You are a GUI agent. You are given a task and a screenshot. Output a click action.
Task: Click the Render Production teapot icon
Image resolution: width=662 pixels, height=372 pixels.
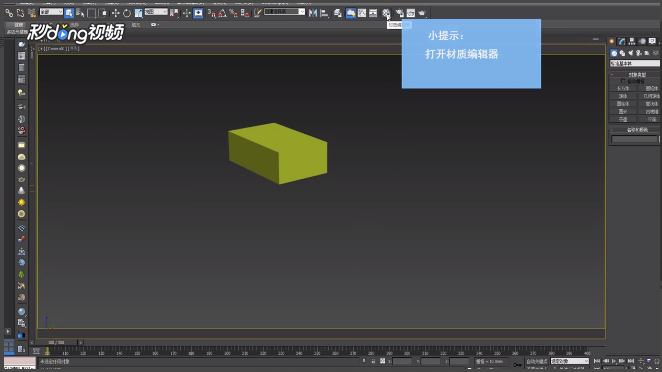click(422, 13)
